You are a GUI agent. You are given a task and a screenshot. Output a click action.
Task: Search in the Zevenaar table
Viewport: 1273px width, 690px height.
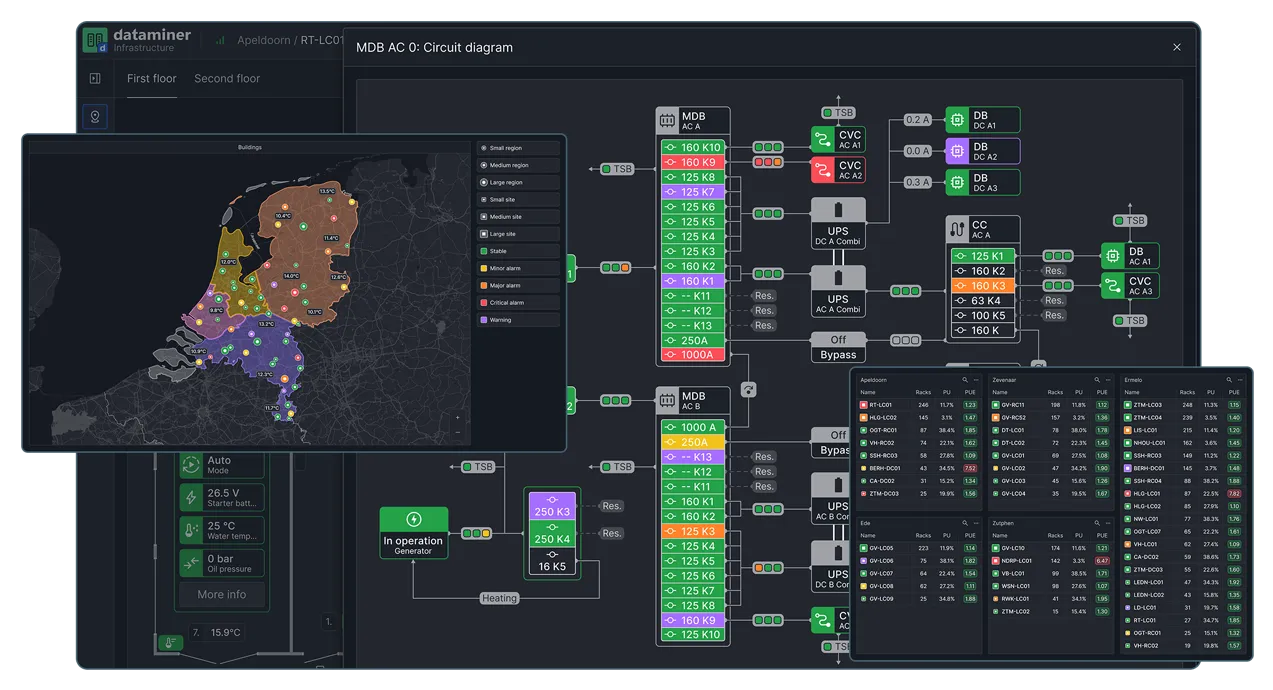click(1097, 380)
